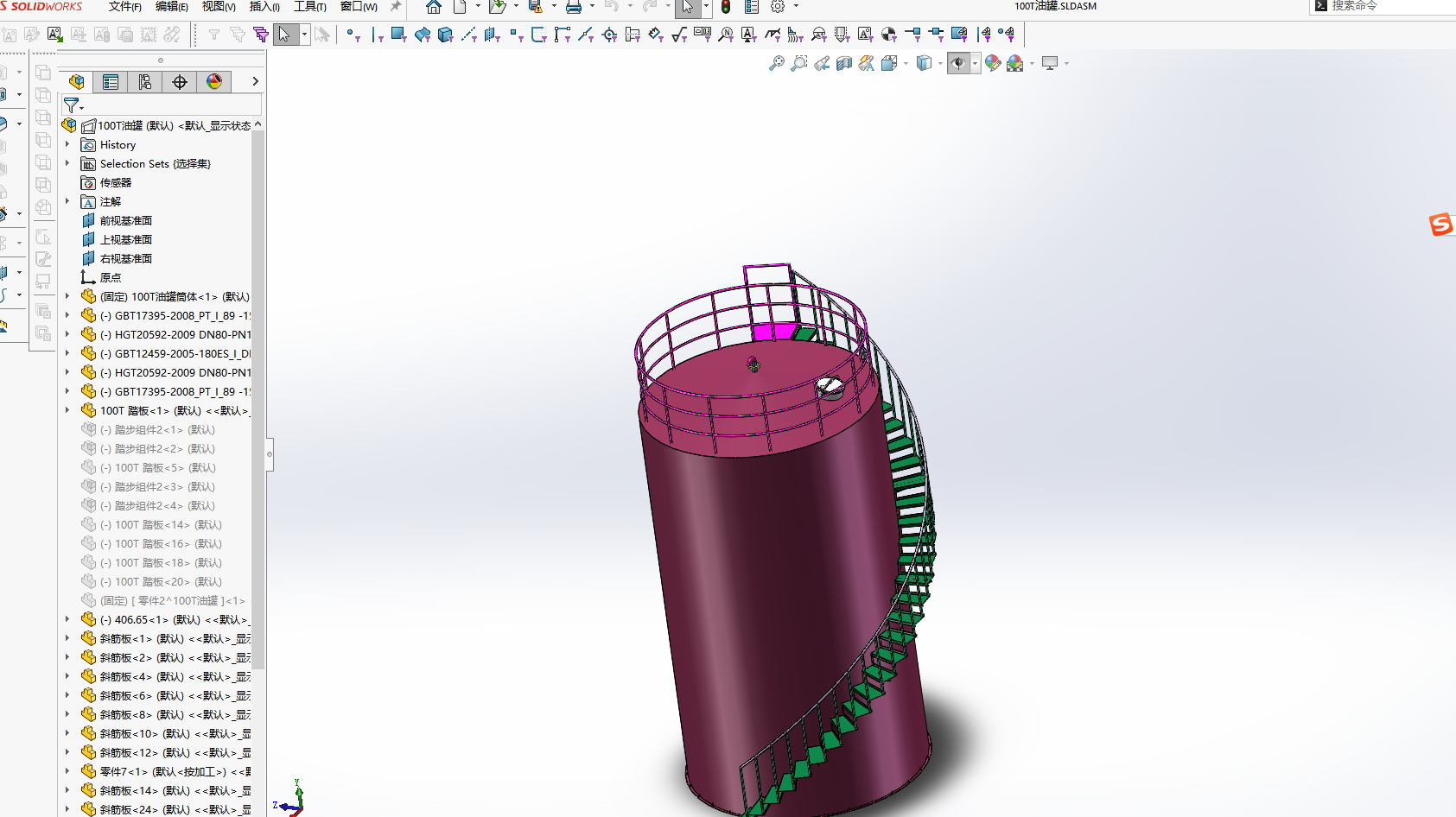This screenshot has width=1456, height=817.
Task: Toggle the filter solid bodies icon
Action: pyautogui.click(x=445, y=35)
